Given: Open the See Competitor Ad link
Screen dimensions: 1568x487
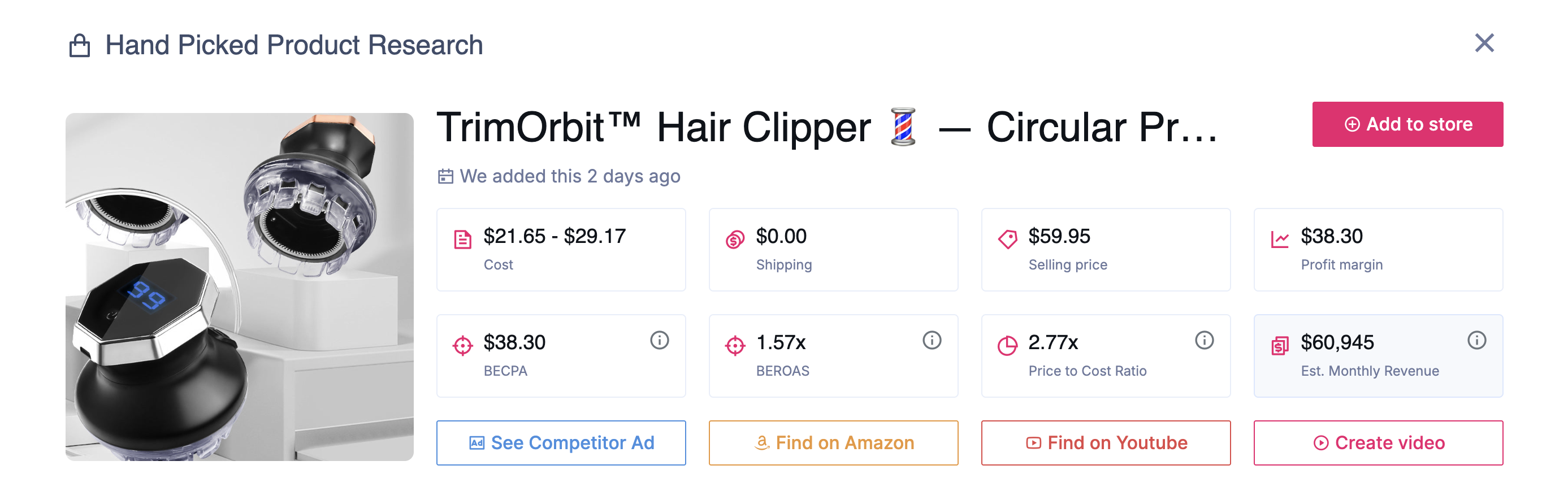Looking at the screenshot, I should 561,442.
